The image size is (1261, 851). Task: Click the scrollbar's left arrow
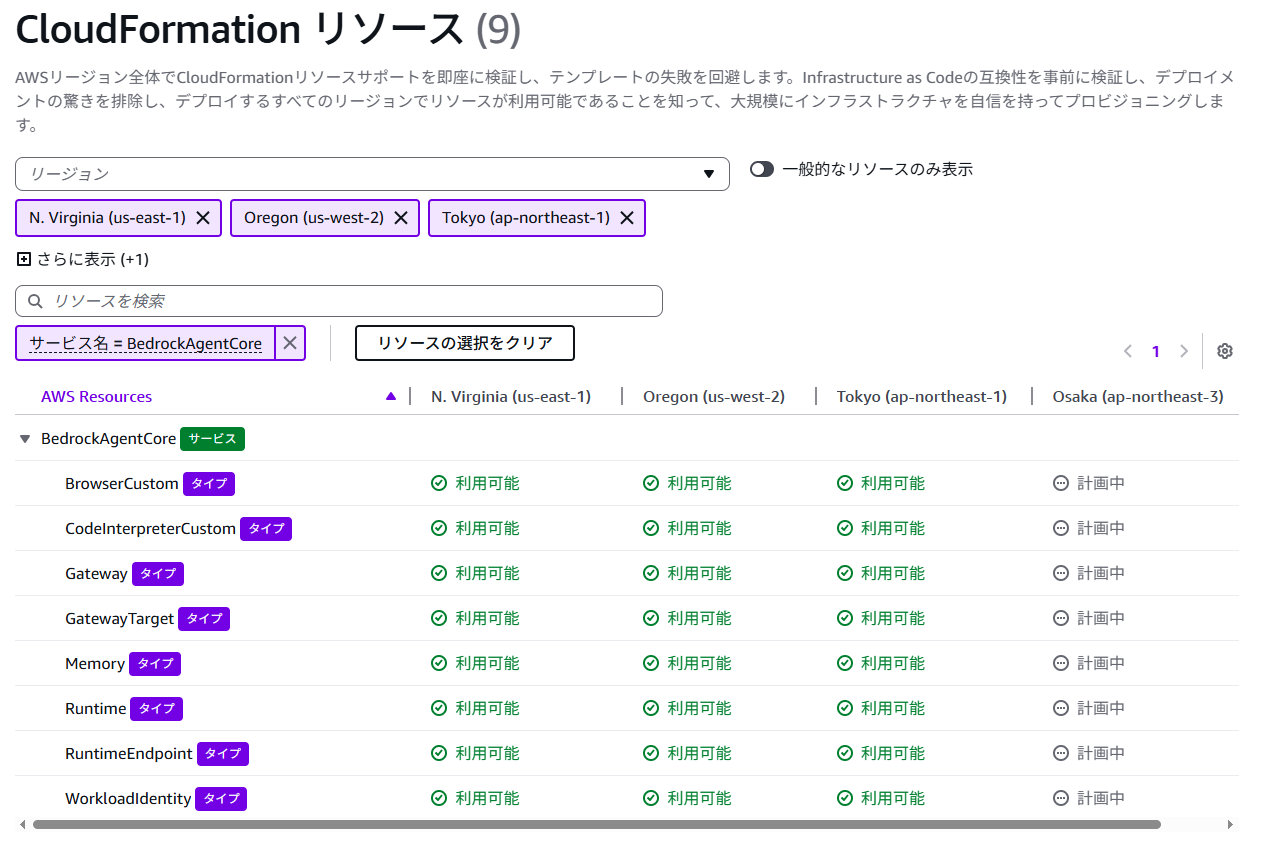(x=23, y=825)
